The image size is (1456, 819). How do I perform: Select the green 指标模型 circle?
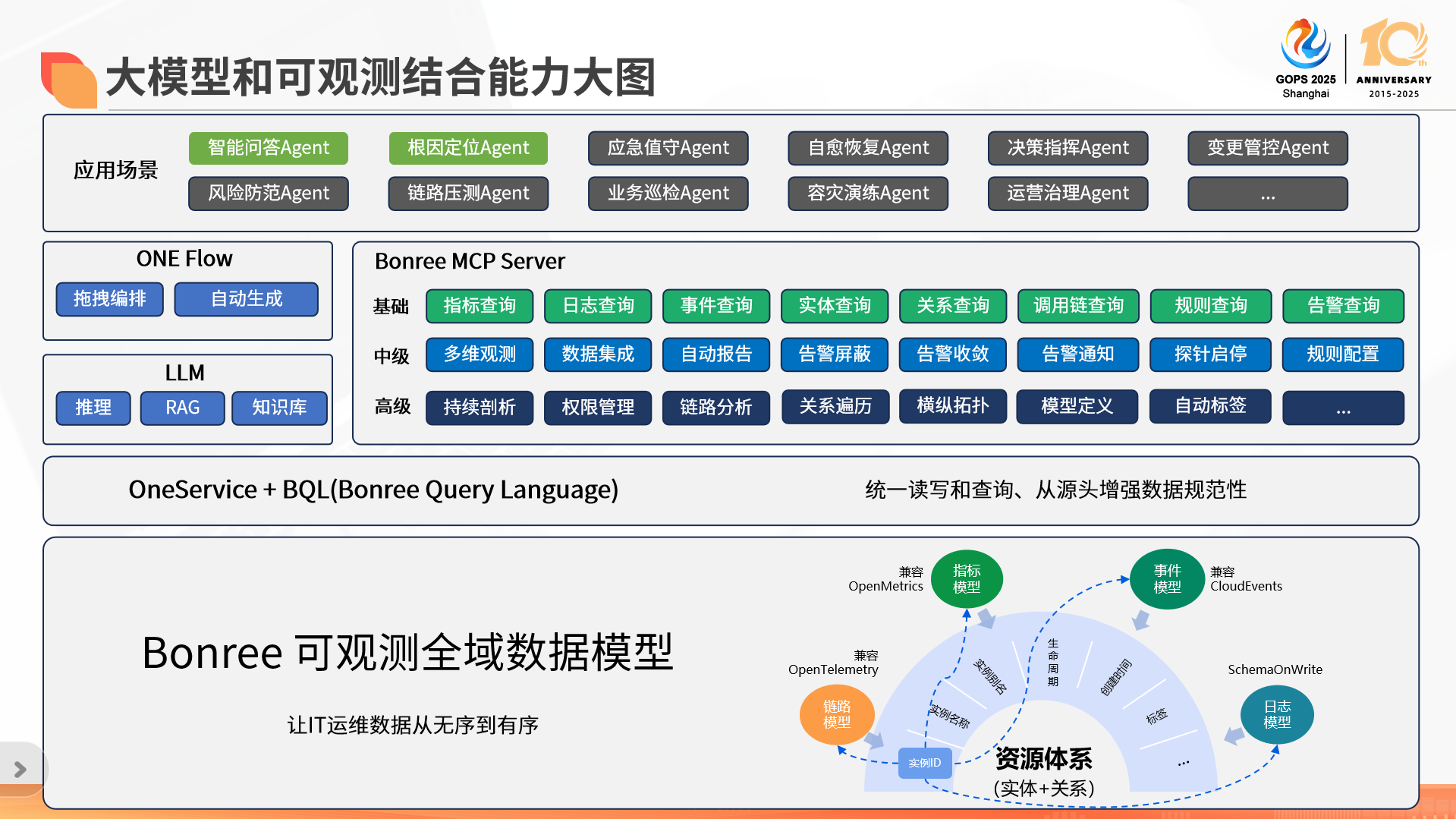point(967,579)
